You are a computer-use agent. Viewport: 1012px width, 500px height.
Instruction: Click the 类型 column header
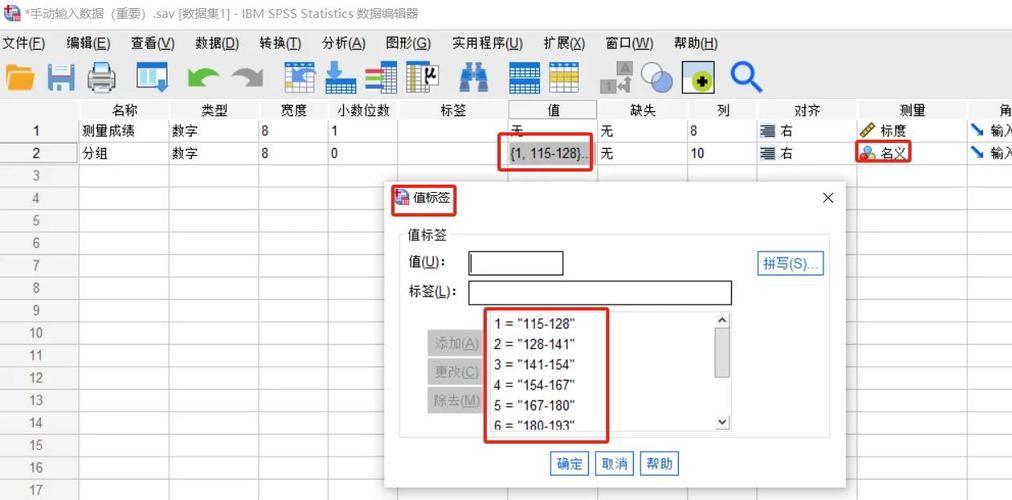click(x=214, y=110)
